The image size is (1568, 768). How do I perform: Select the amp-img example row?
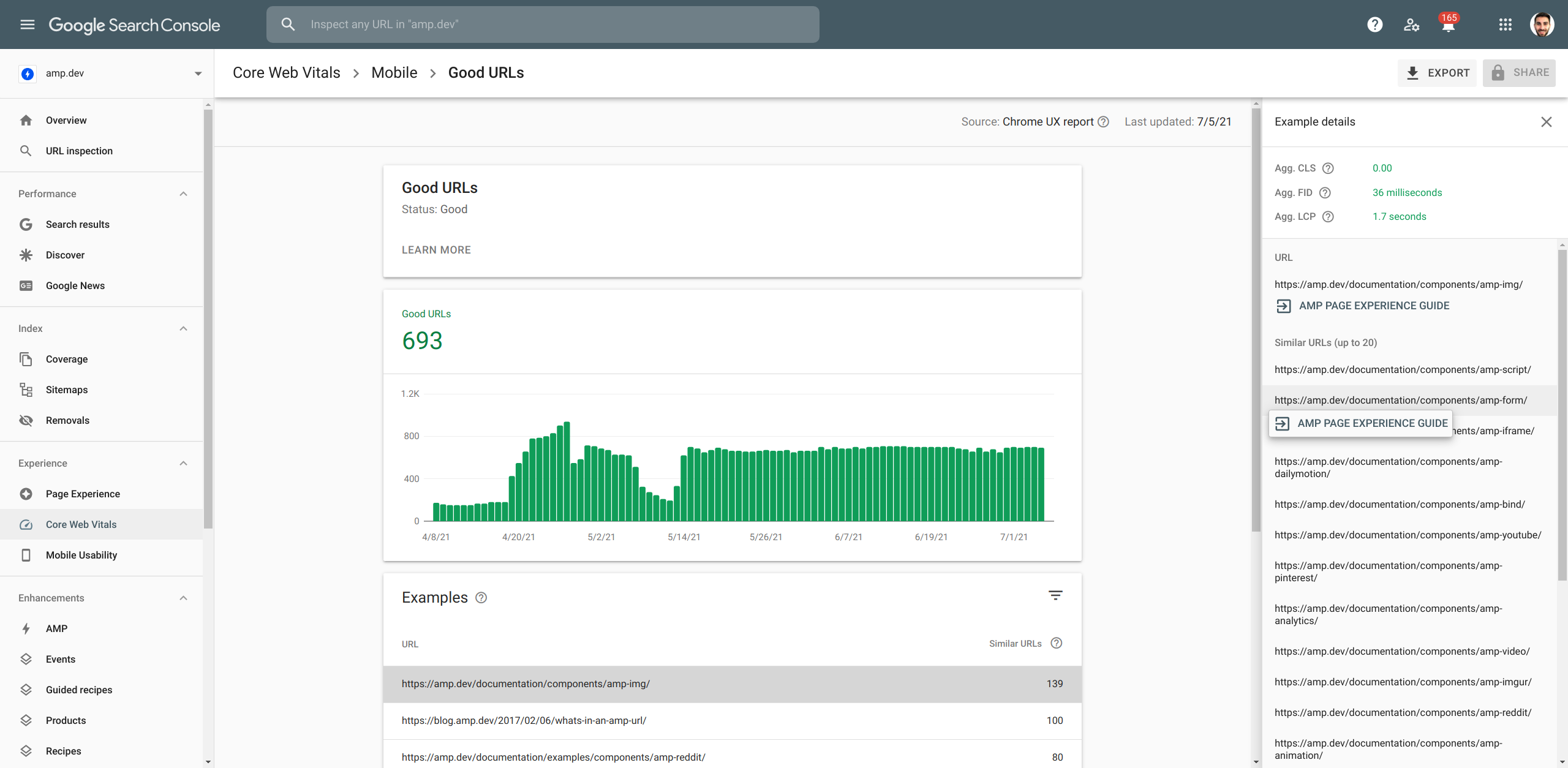pyautogui.click(x=732, y=683)
